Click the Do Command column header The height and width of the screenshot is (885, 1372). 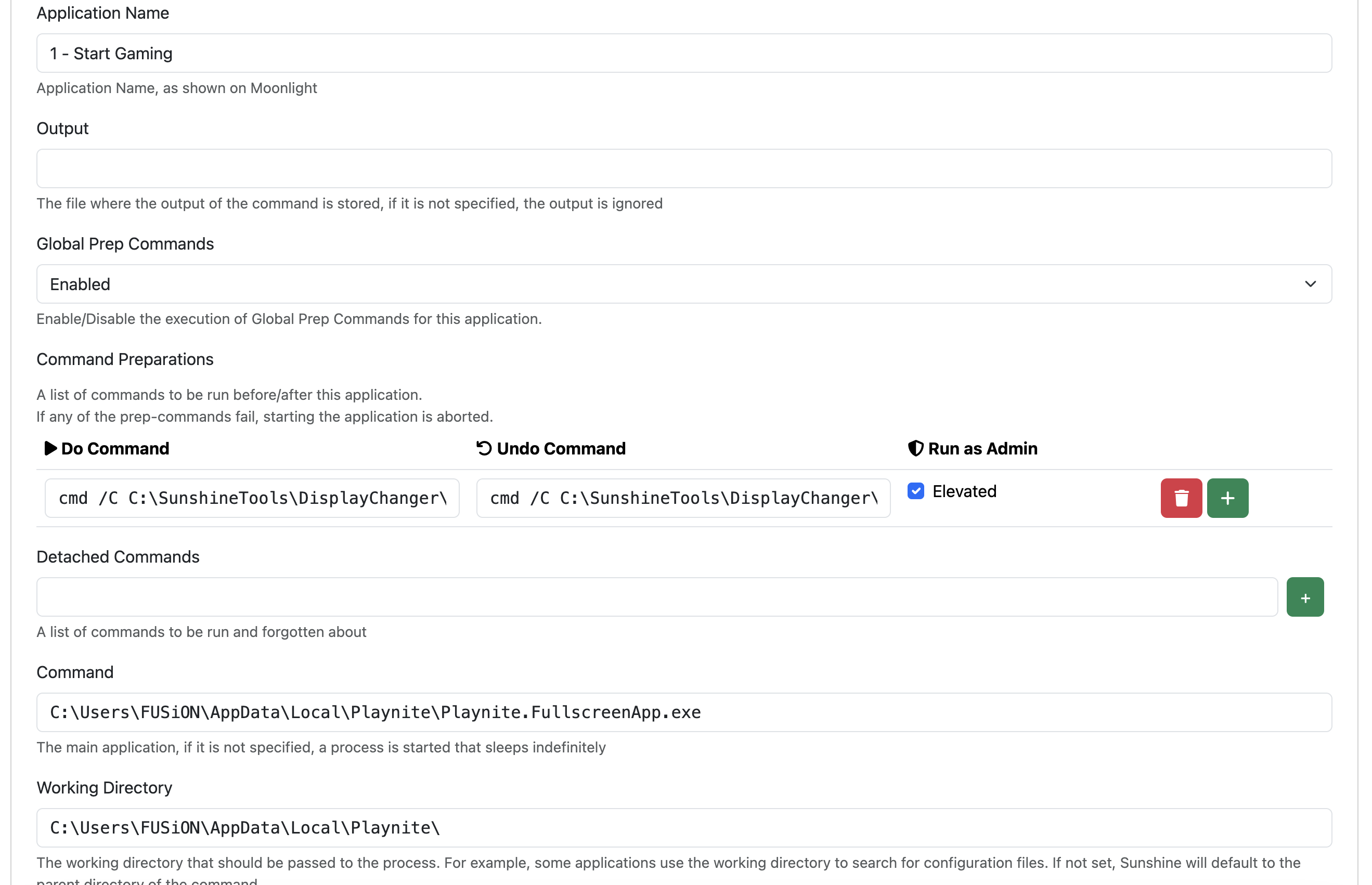(115, 448)
